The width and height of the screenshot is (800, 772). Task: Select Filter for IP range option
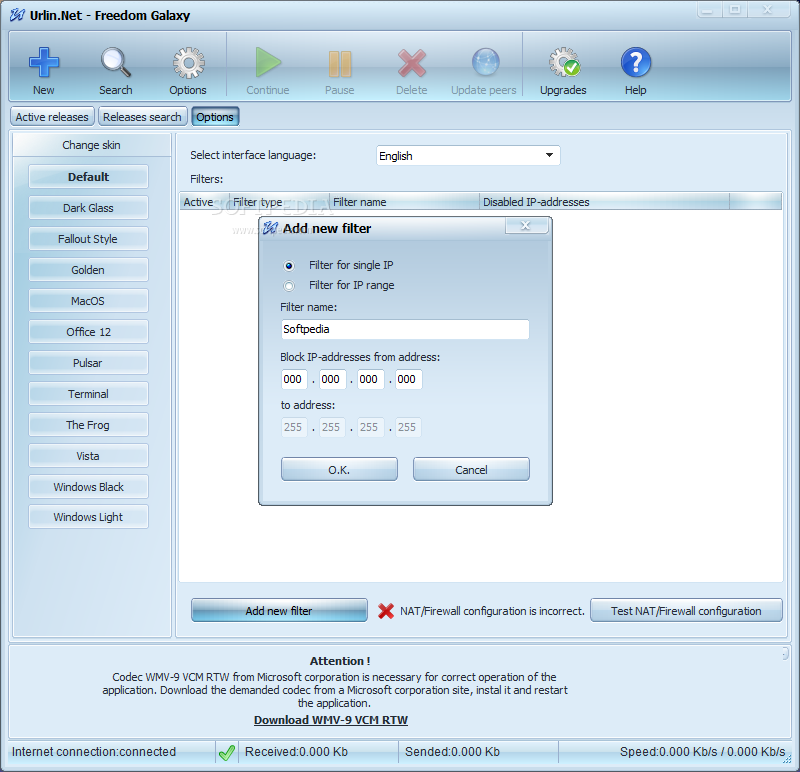click(289, 286)
